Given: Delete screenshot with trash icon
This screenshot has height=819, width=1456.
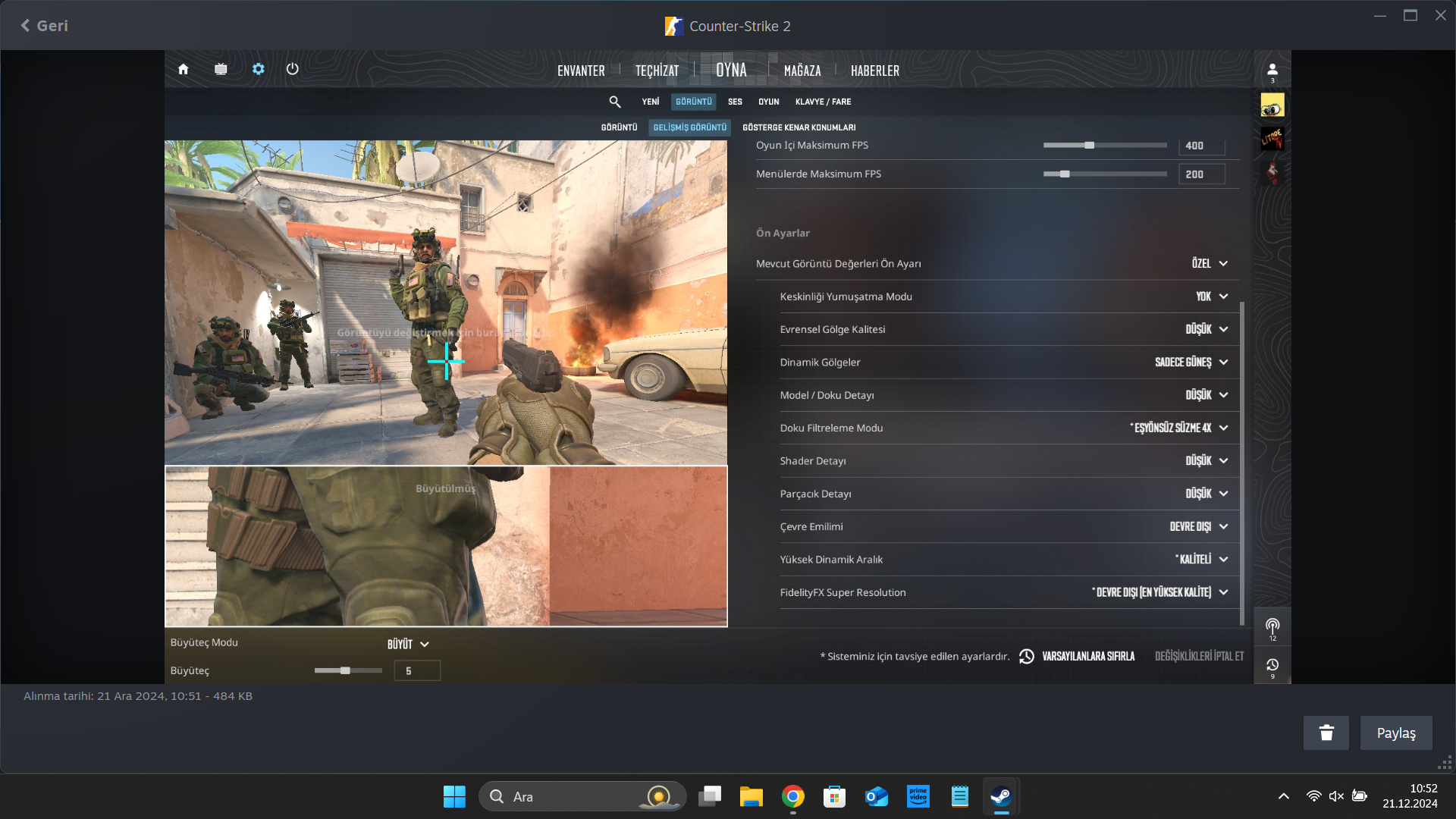Looking at the screenshot, I should [x=1326, y=733].
